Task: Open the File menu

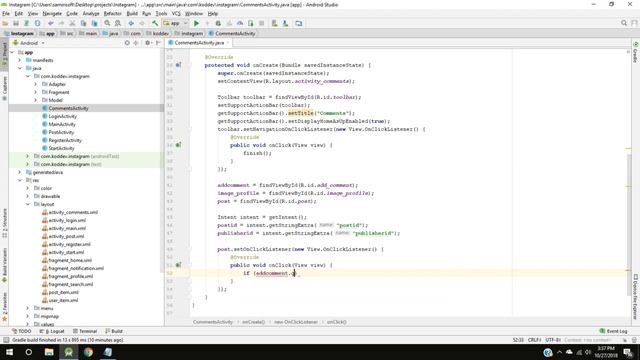Action: click(6, 13)
